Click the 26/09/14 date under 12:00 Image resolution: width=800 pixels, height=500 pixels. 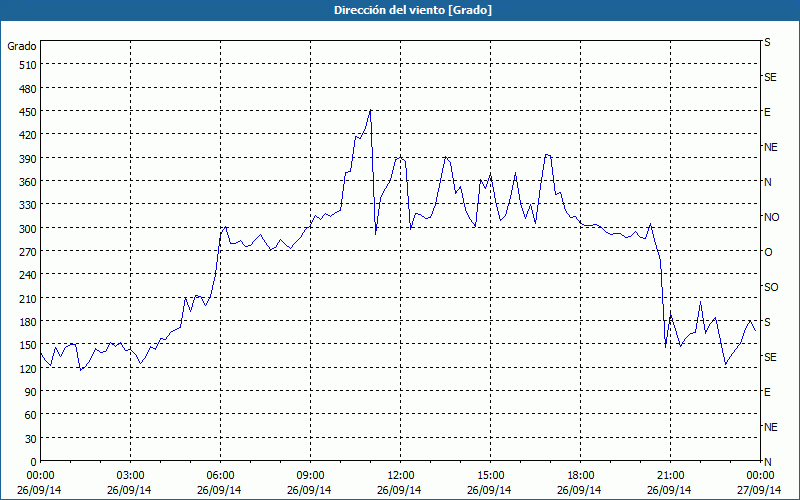[x=399, y=490]
